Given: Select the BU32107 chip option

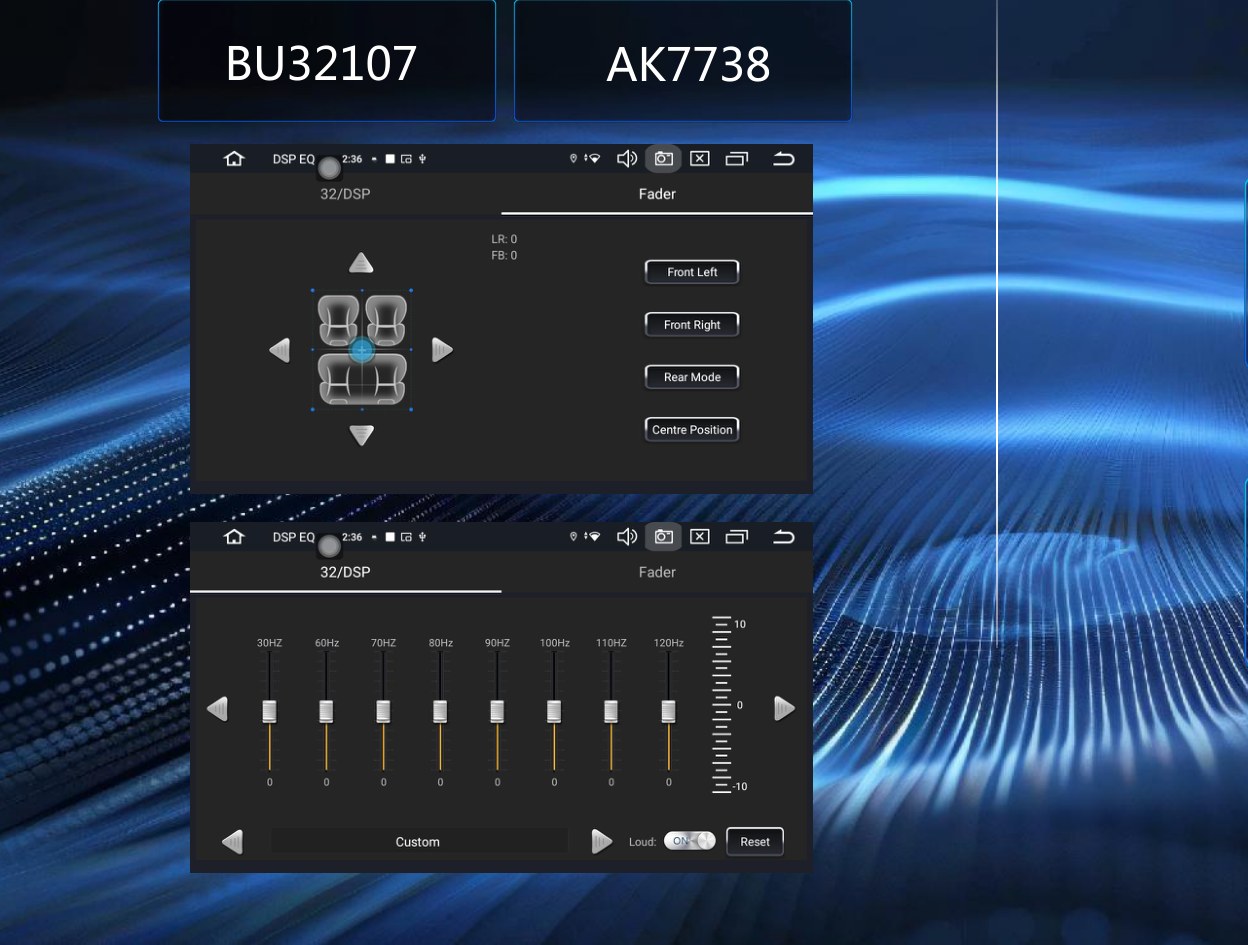Looking at the screenshot, I should [x=327, y=60].
